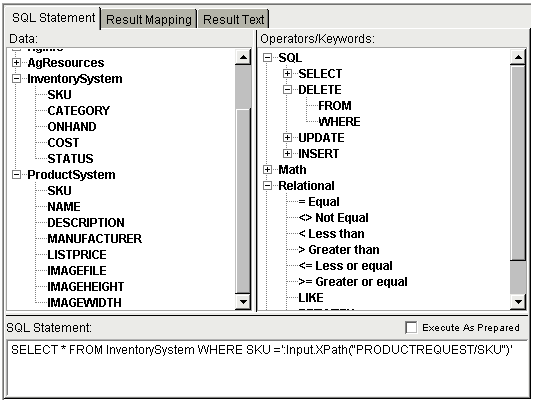Image resolution: width=535 pixels, height=404 pixels.
Task: Expand the UPDATE keyword node
Action: click(287, 138)
